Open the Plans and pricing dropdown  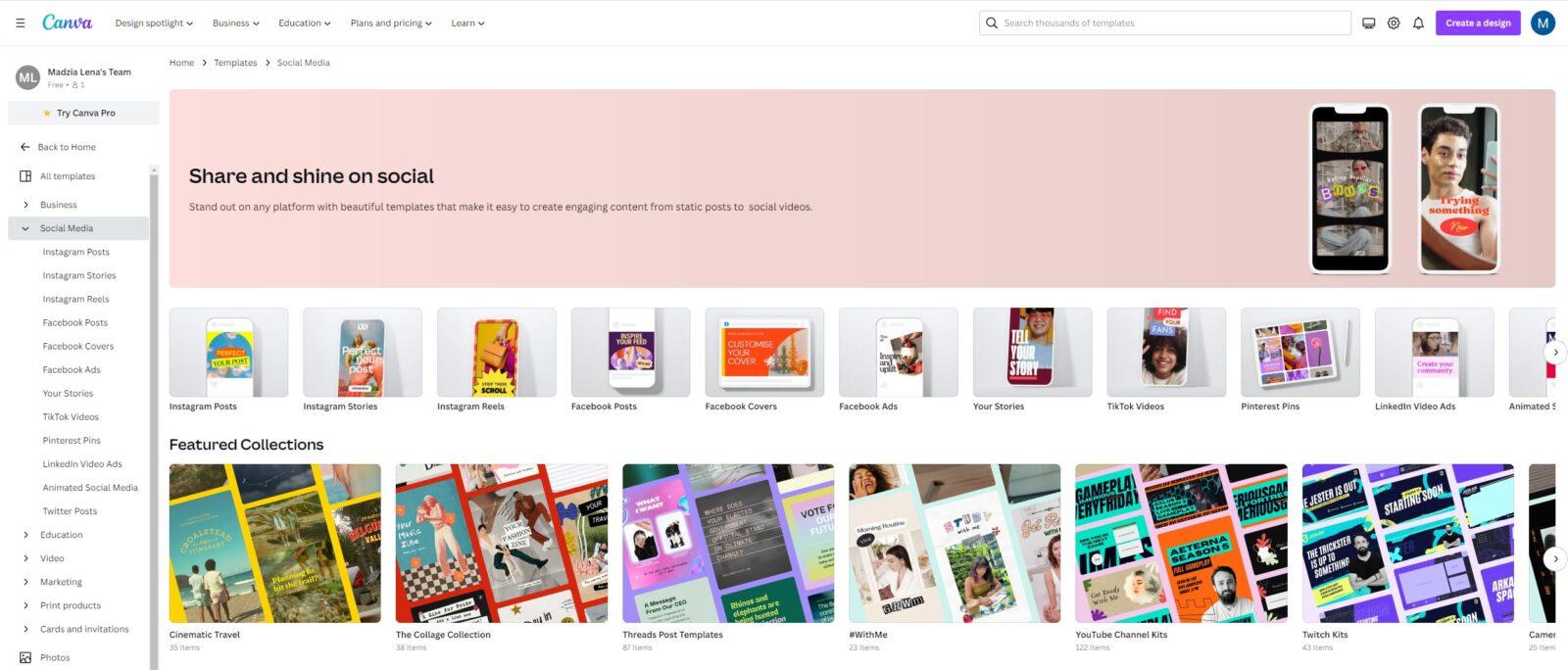[391, 23]
